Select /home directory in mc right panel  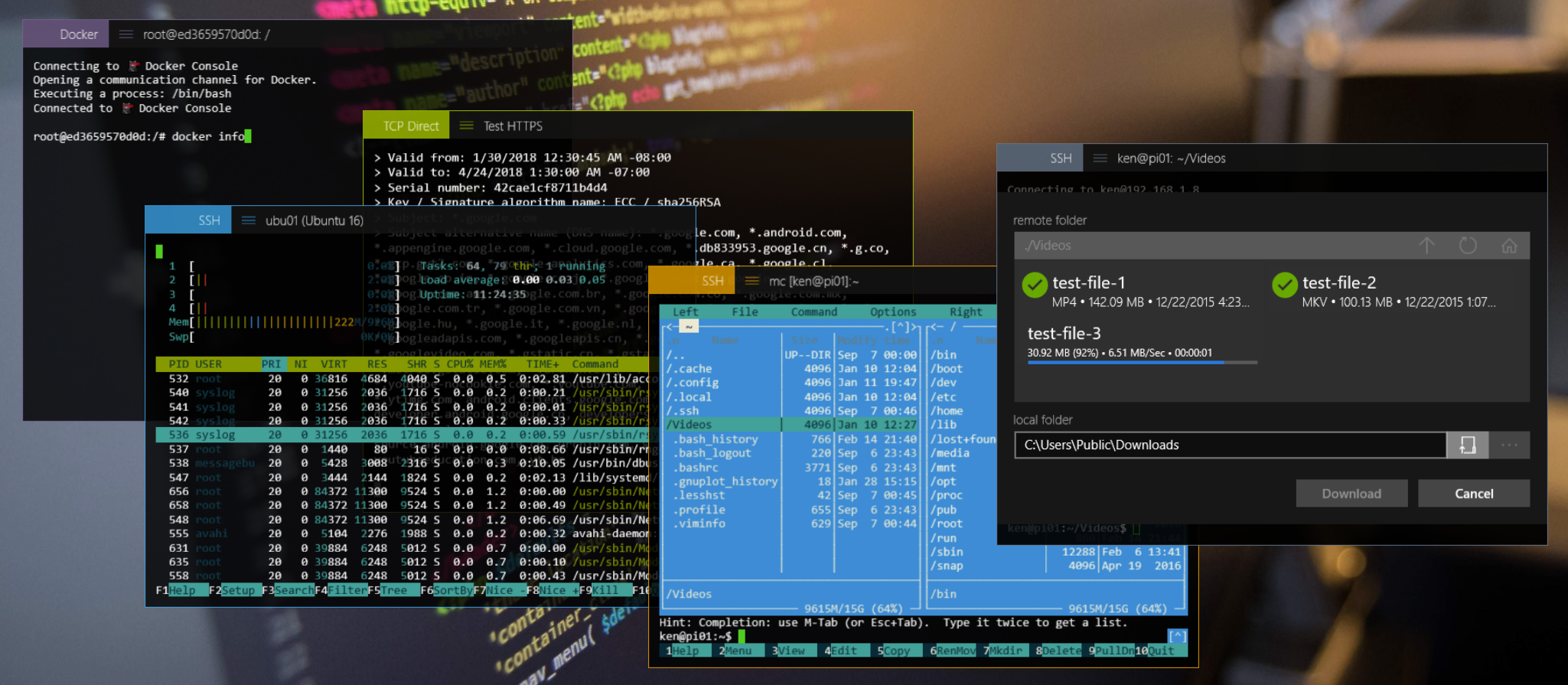(x=947, y=411)
